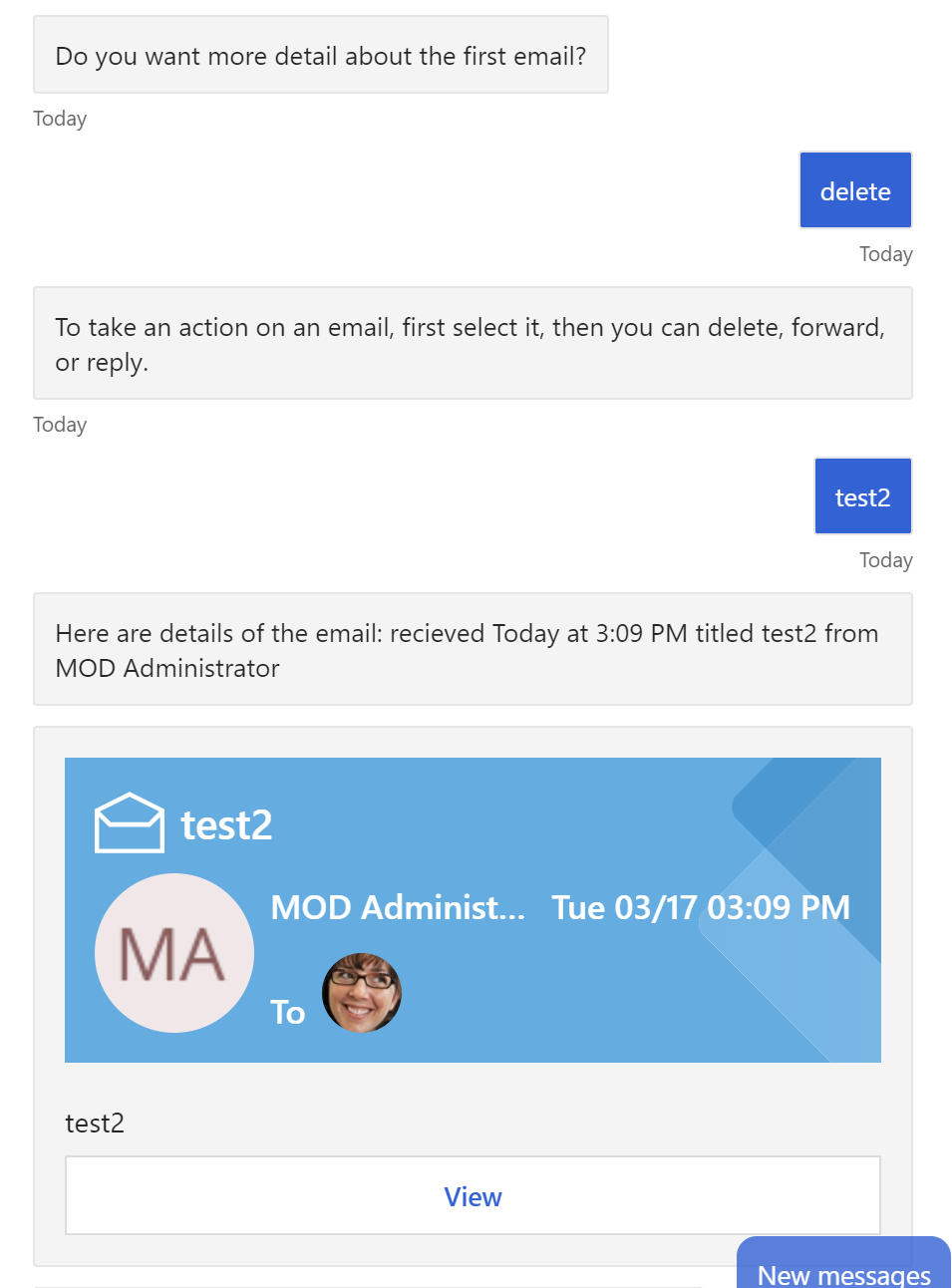Click the recipient's profile photo next to 'To'
Viewport: 952px width, 1288px height.
(x=361, y=991)
